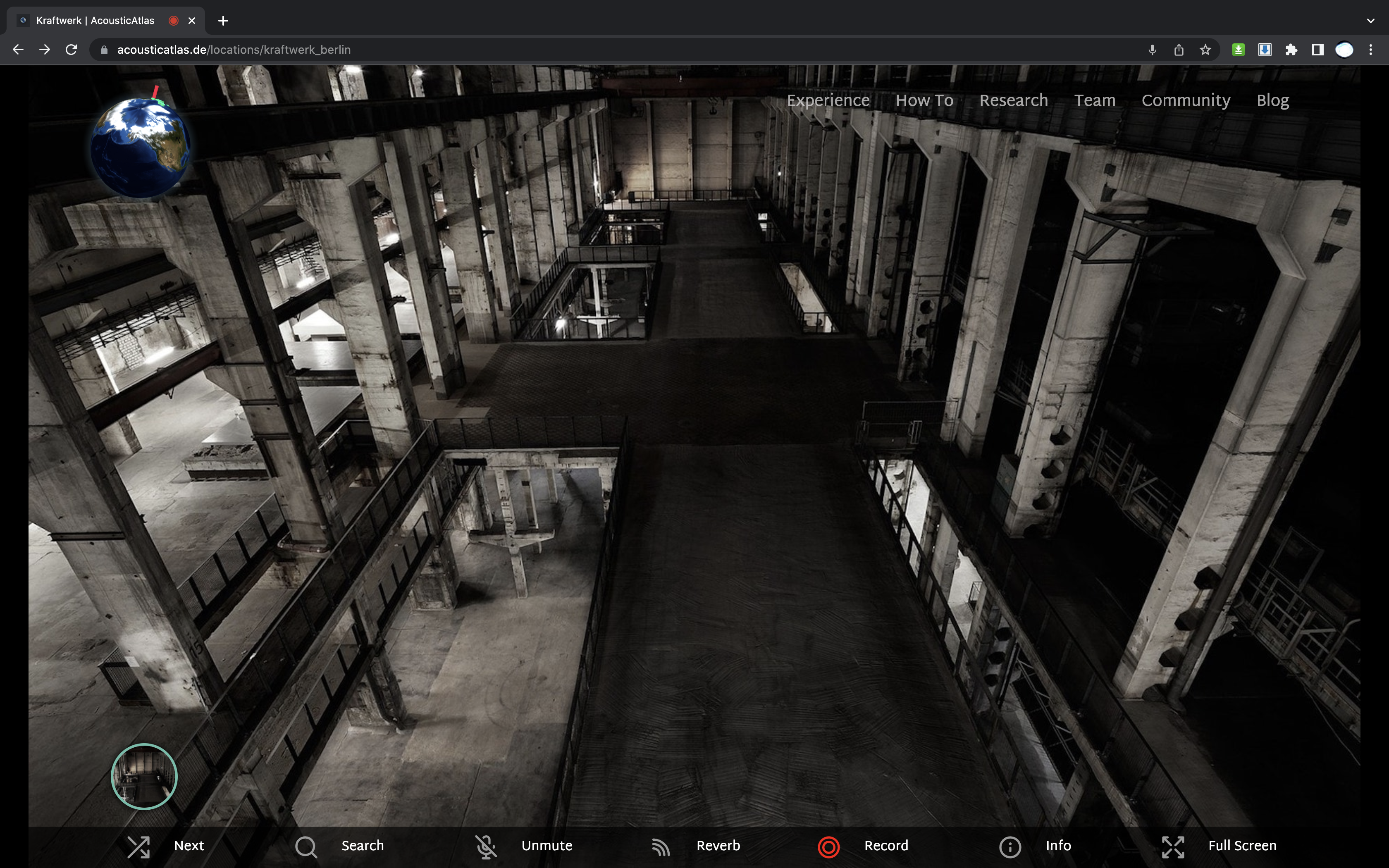Open Search with magnifier icon
The width and height of the screenshot is (1389, 868).
point(306,846)
